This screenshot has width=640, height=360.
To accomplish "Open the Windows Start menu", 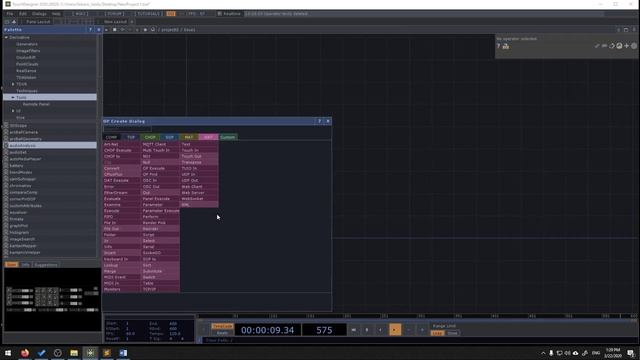I will pos(8,353).
